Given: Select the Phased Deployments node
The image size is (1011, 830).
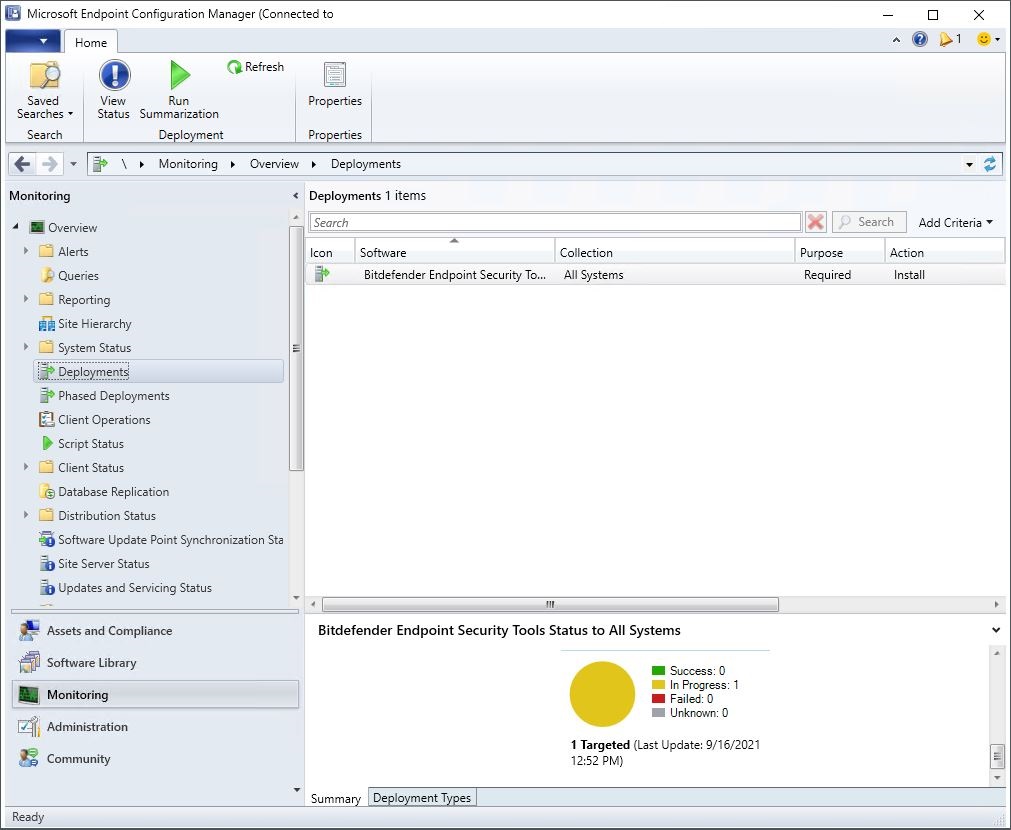Looking at the screenshot, I should click(x=113, y=395).
